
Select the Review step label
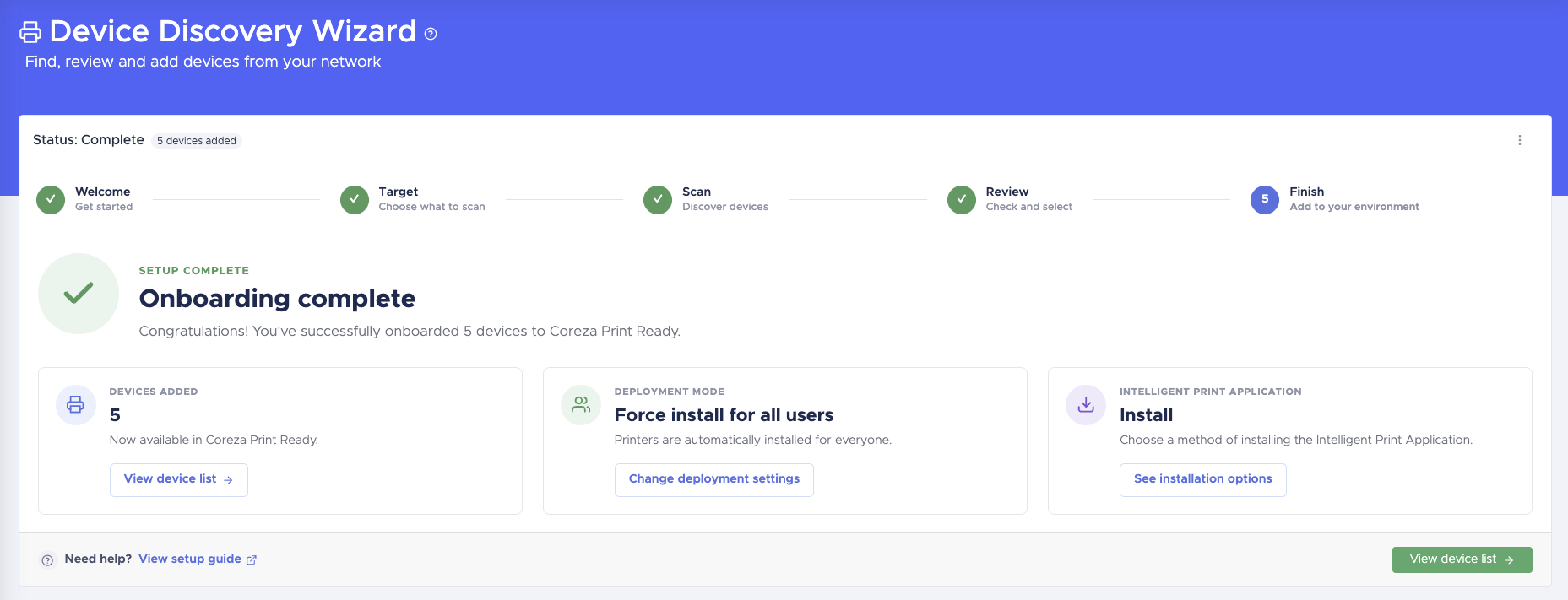click(x=1007, y=192)
